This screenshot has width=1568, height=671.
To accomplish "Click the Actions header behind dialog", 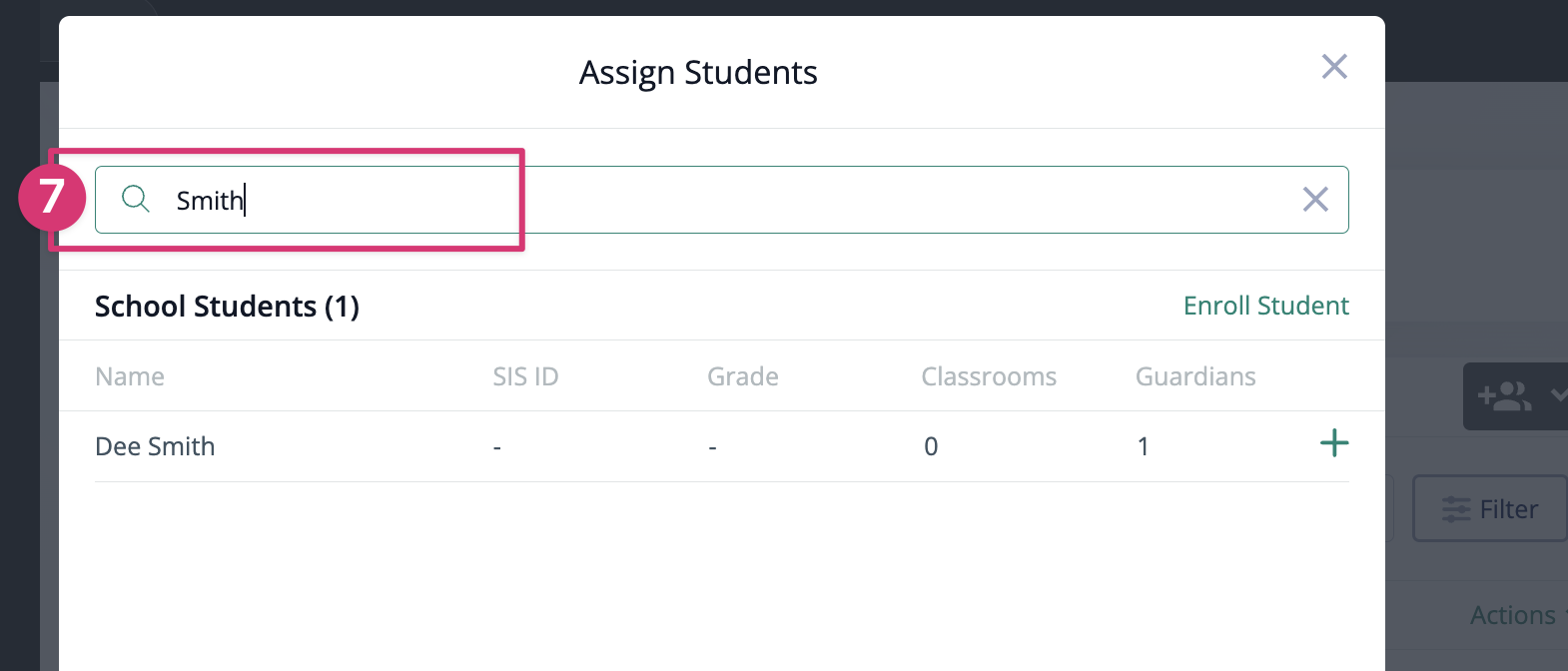I will click(x=1512, y=615).
